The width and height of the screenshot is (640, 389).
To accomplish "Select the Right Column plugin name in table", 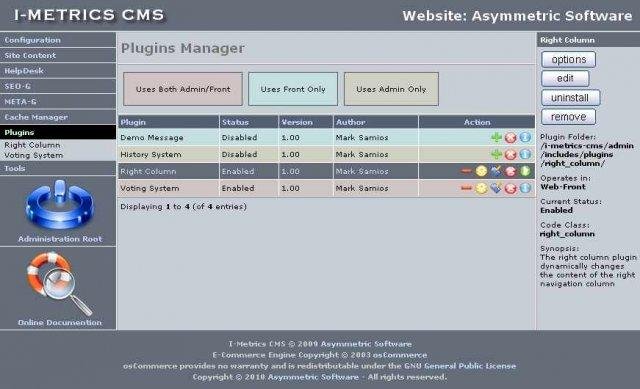I will point(148,171).
